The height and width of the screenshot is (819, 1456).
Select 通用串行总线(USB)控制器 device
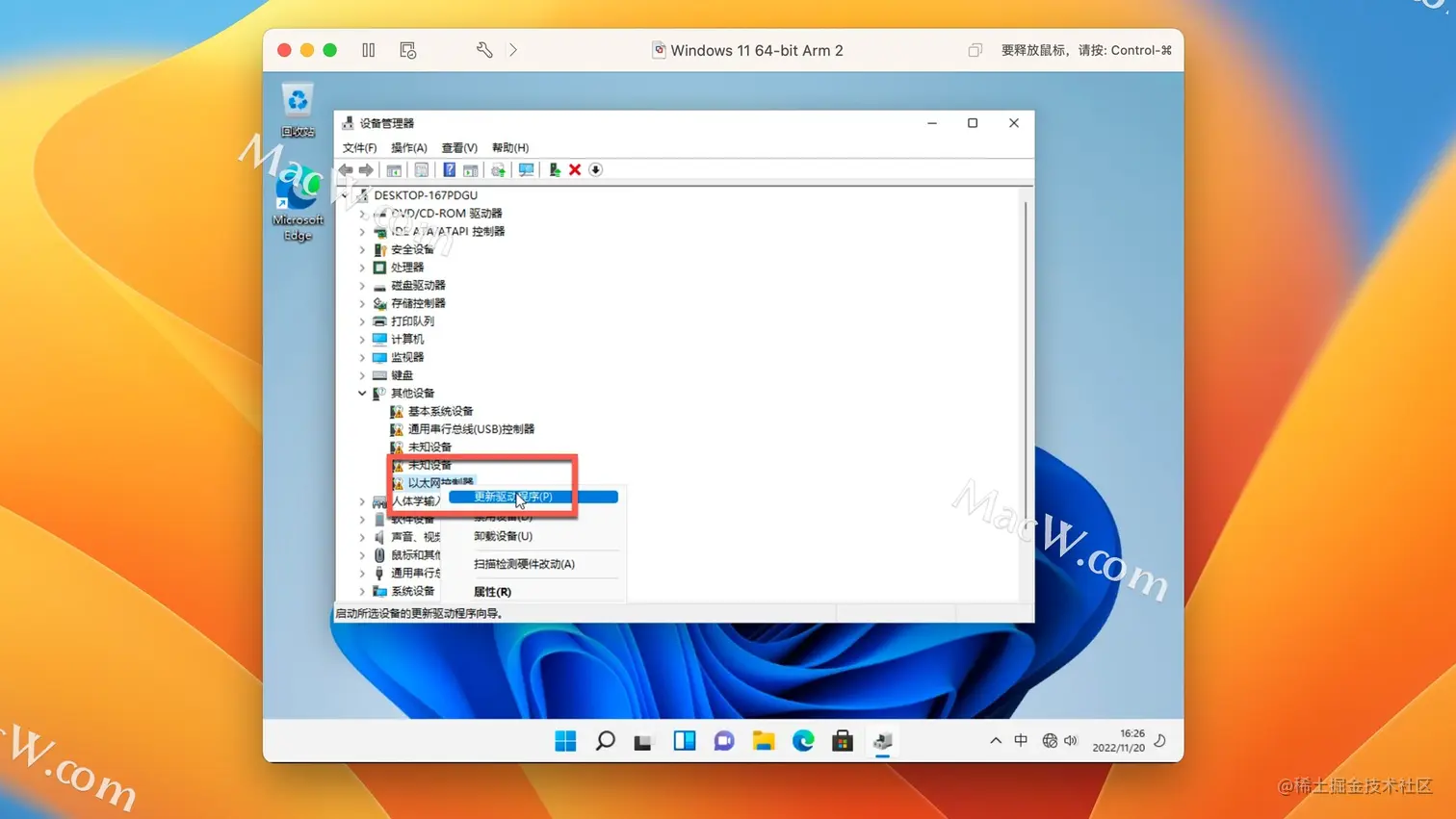pos(471,429)
